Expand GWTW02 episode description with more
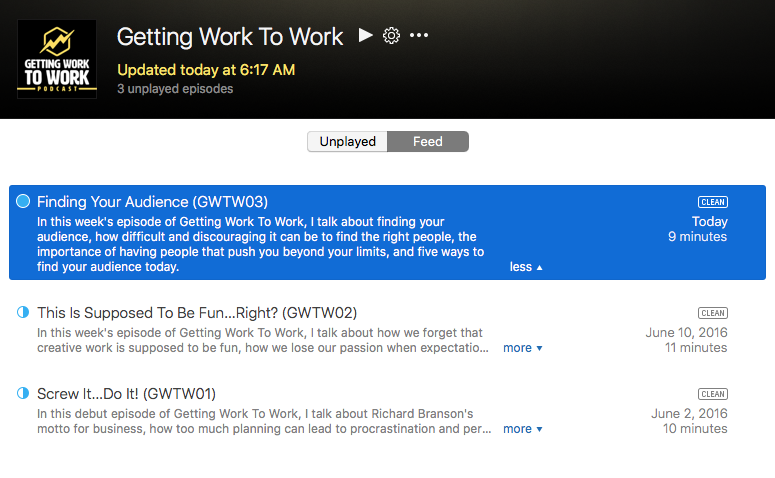Image resolution: width=775 pixels, height=478 pixels. click(x=523, y=348)
